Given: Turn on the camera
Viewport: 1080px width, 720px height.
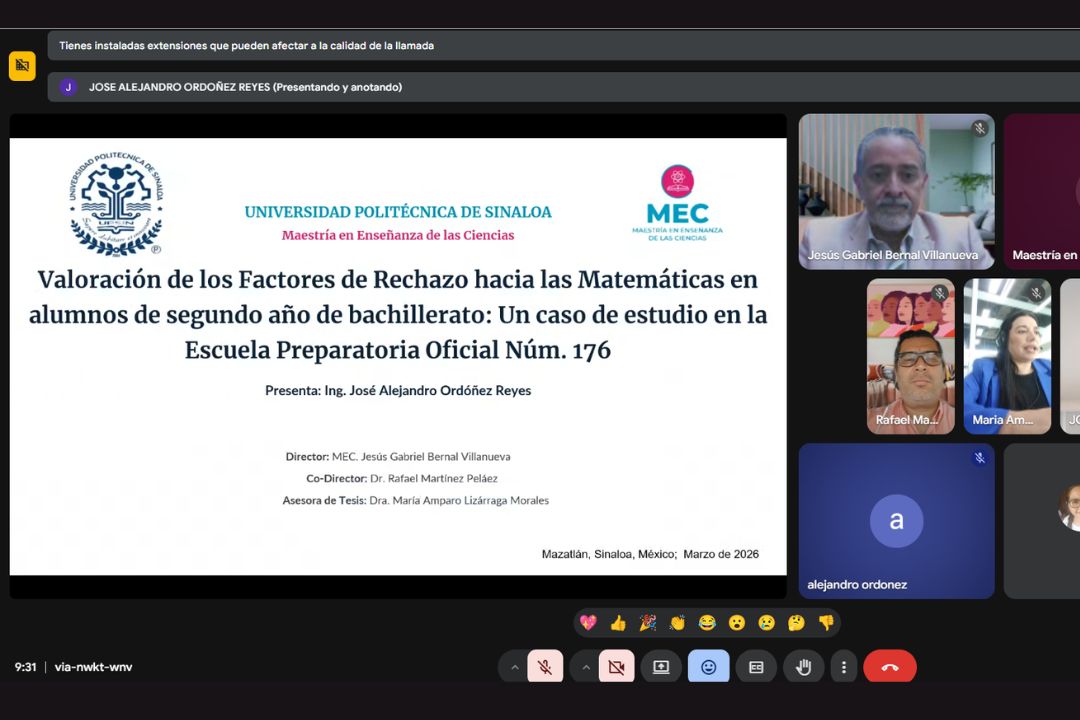Looking at the screenshot, I should coord(616,667).
